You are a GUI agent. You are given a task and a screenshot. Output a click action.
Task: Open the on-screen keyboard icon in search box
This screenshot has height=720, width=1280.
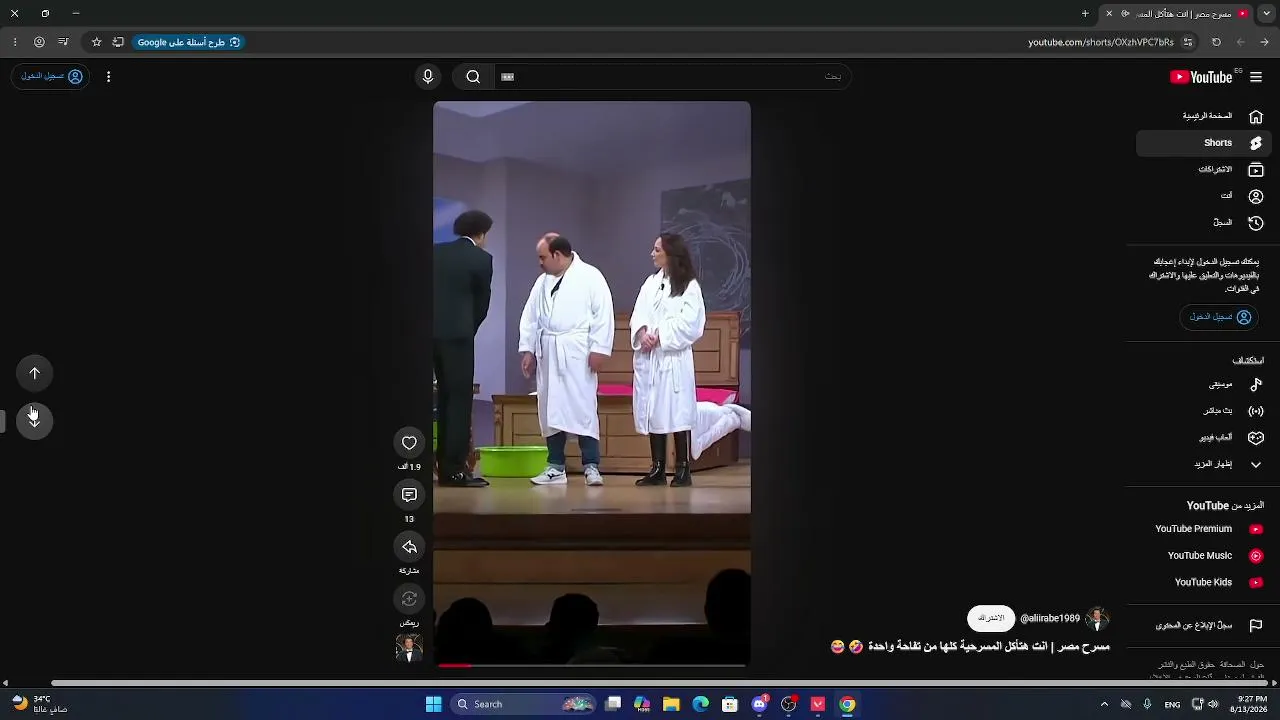click(507, 77)
